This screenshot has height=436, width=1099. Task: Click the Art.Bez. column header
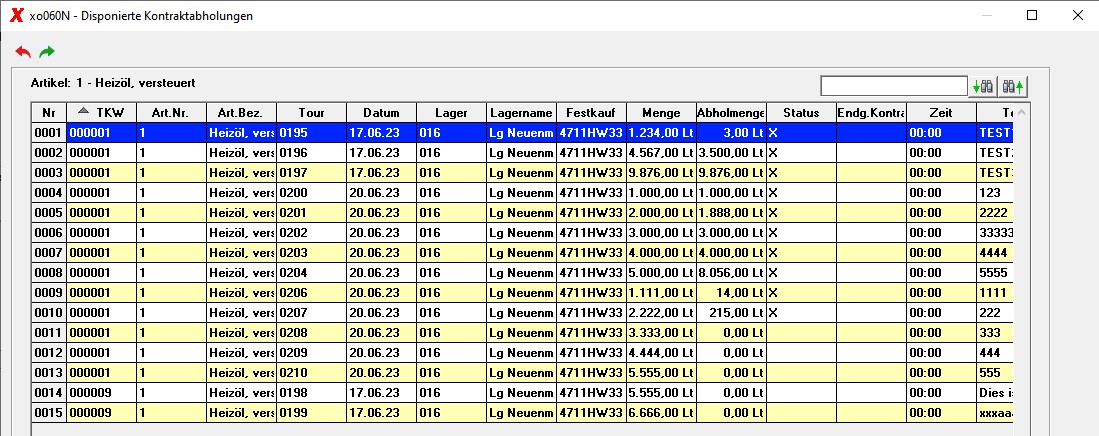242,113
